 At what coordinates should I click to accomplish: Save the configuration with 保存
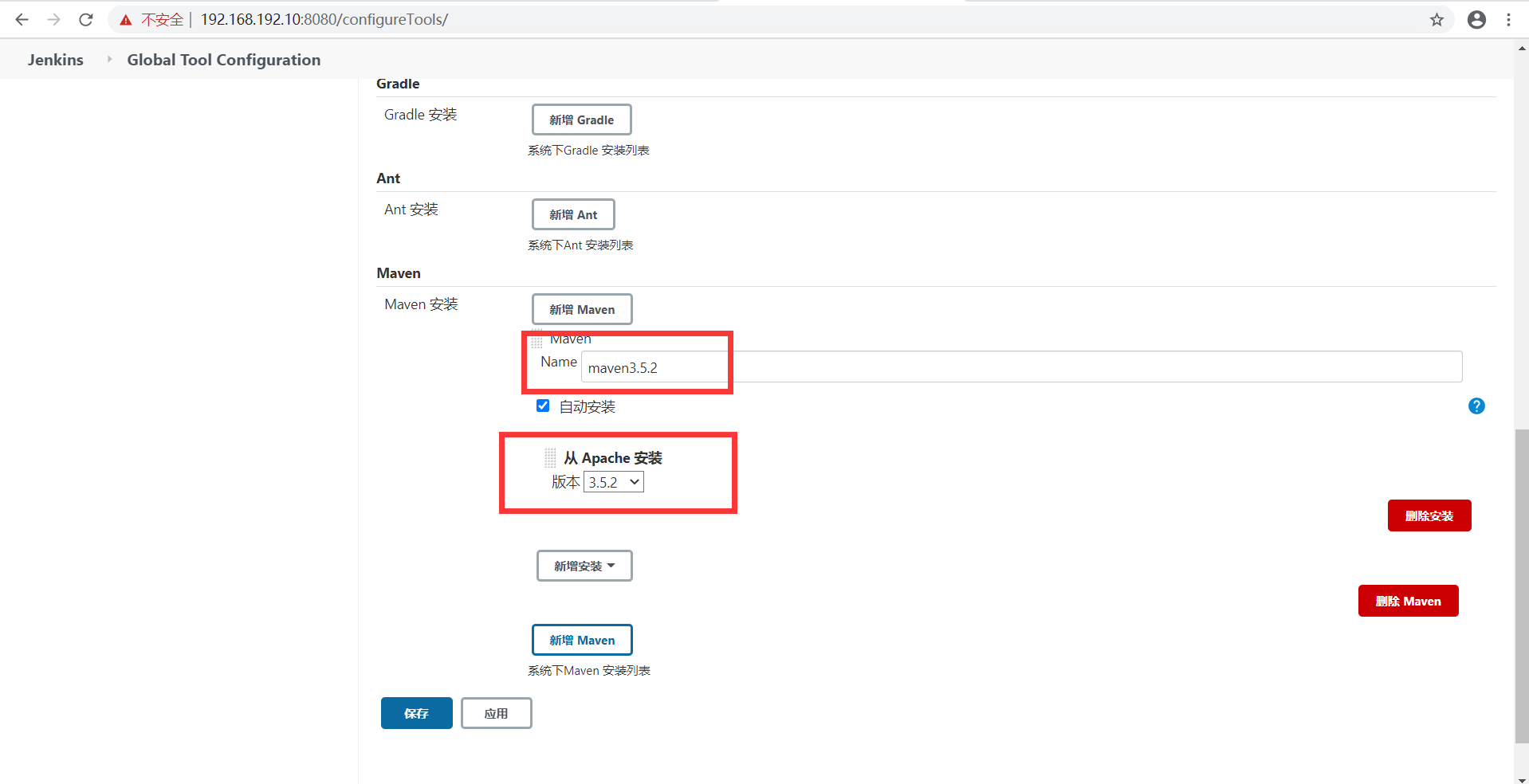pos(417,713)
